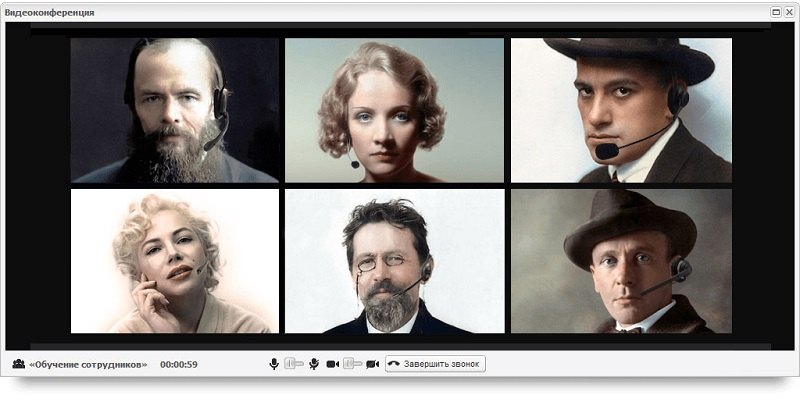The width and height of the screenshot is (800, 409).
Task: Select video of man in brown fedora
Action: 621,261
